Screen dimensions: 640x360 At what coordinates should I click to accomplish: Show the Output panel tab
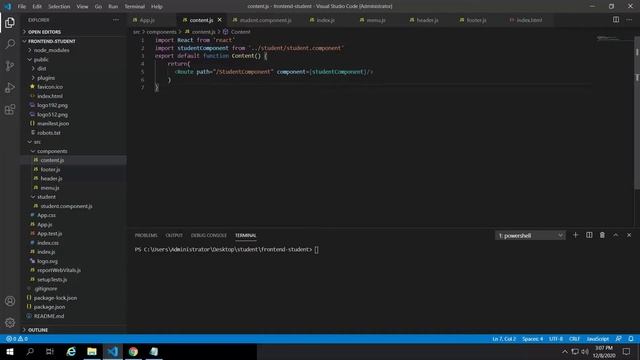174,236
